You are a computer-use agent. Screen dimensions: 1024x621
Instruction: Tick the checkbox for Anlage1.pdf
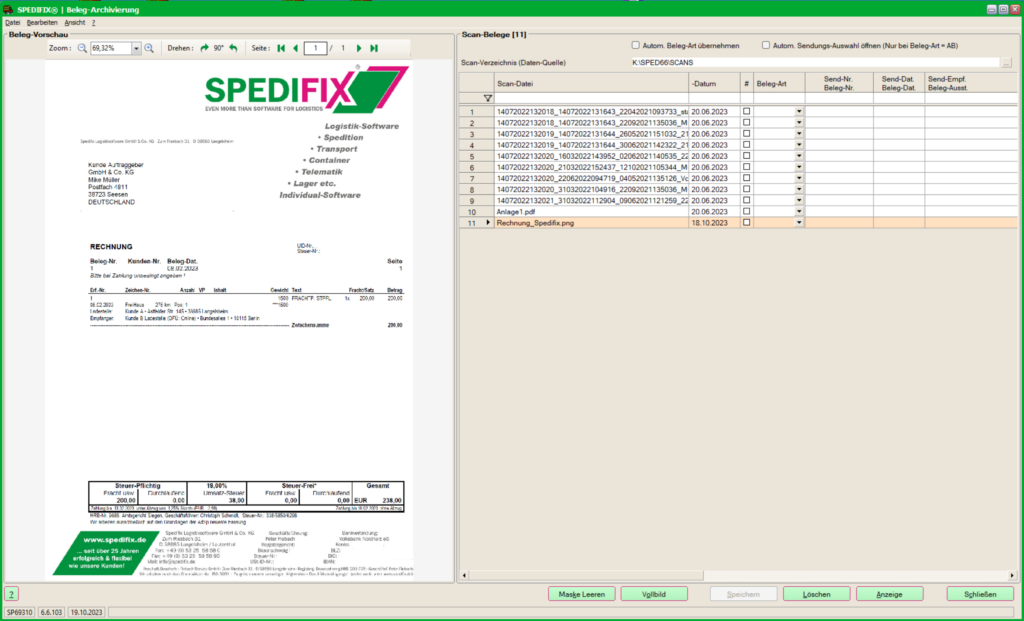click(746, 212)
